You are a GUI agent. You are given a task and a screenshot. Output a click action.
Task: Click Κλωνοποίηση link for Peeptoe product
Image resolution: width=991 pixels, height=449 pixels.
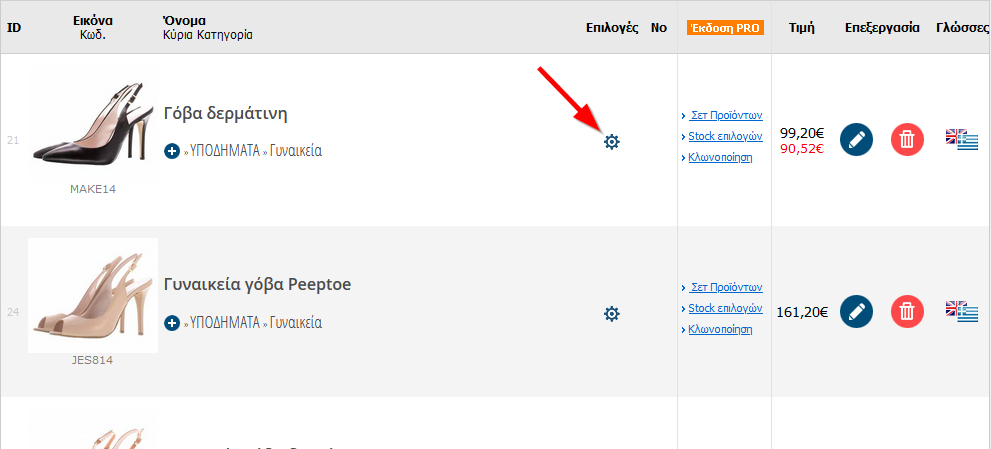click(720, 329)
